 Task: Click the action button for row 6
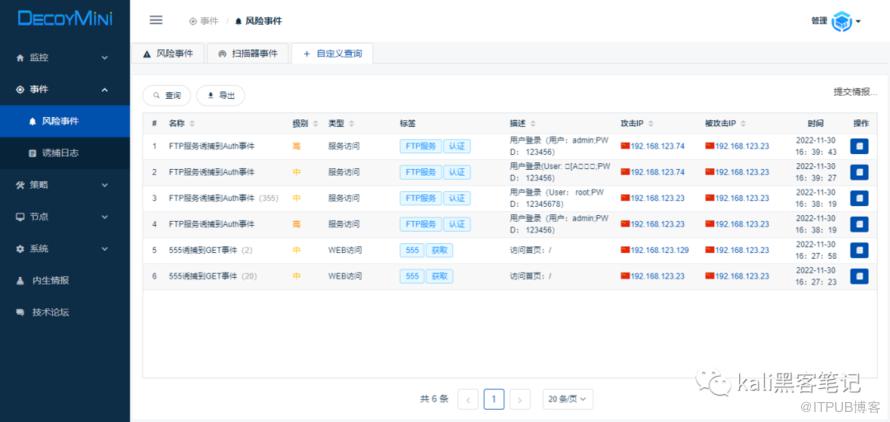click(x=858, y=276)
